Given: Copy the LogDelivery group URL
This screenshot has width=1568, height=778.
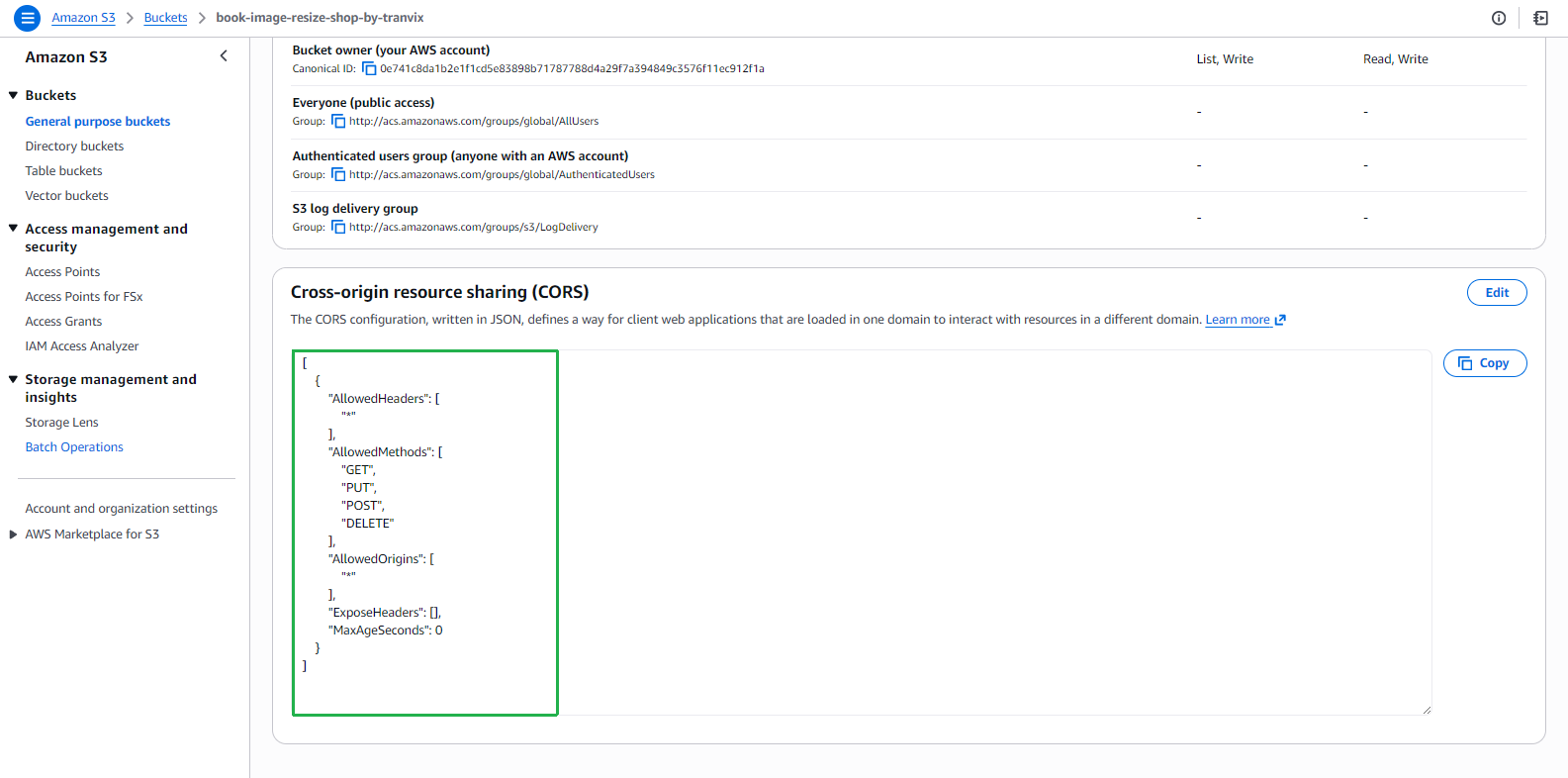Looking at the screenshot, I should 338,227.
